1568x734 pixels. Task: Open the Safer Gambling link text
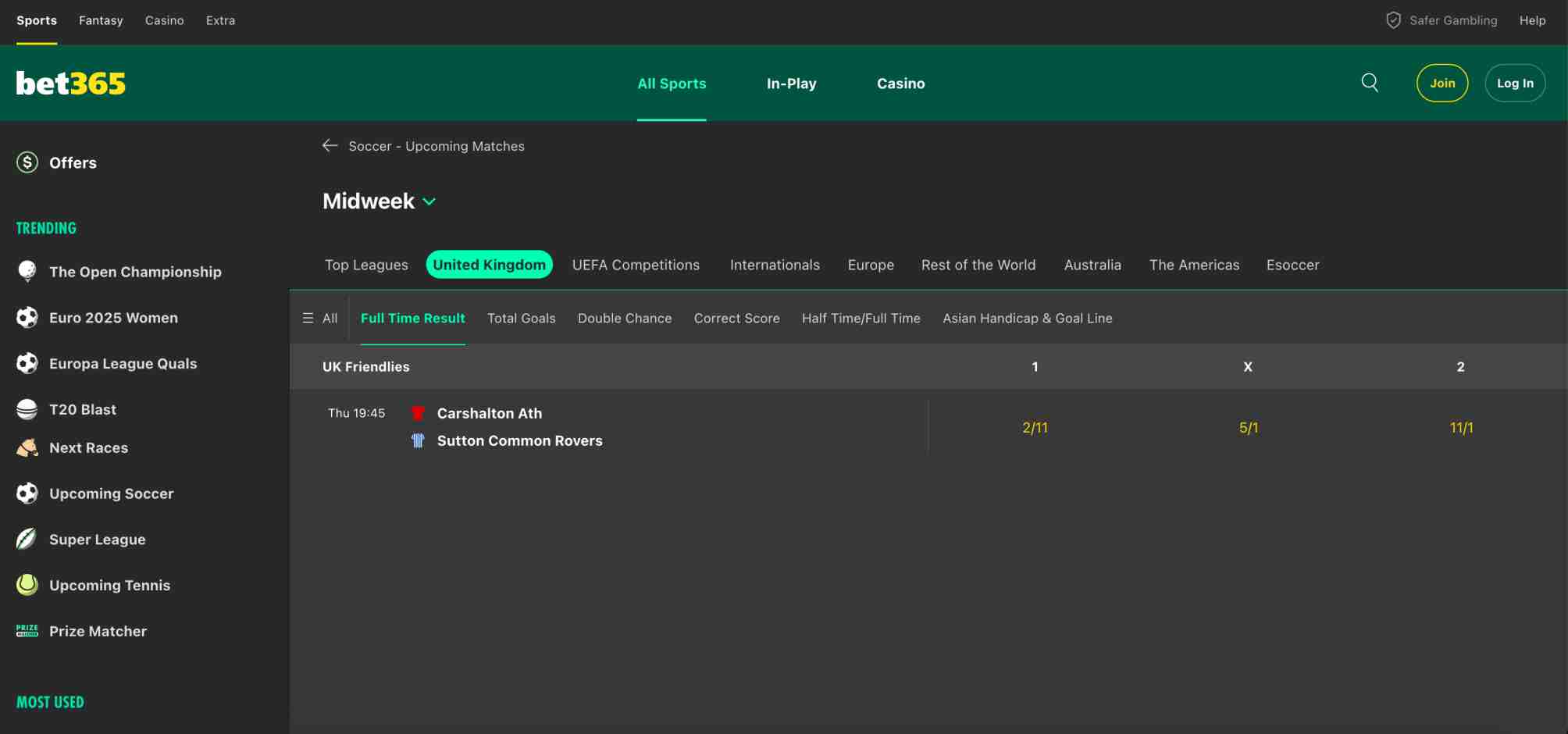tap(1453, 20)
